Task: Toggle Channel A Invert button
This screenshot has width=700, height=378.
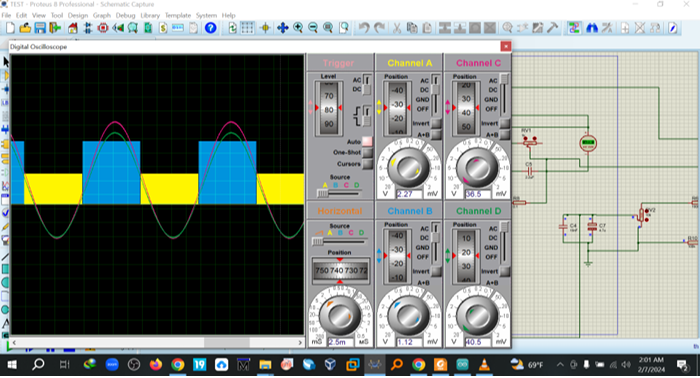Action: [x=436, y=124]
